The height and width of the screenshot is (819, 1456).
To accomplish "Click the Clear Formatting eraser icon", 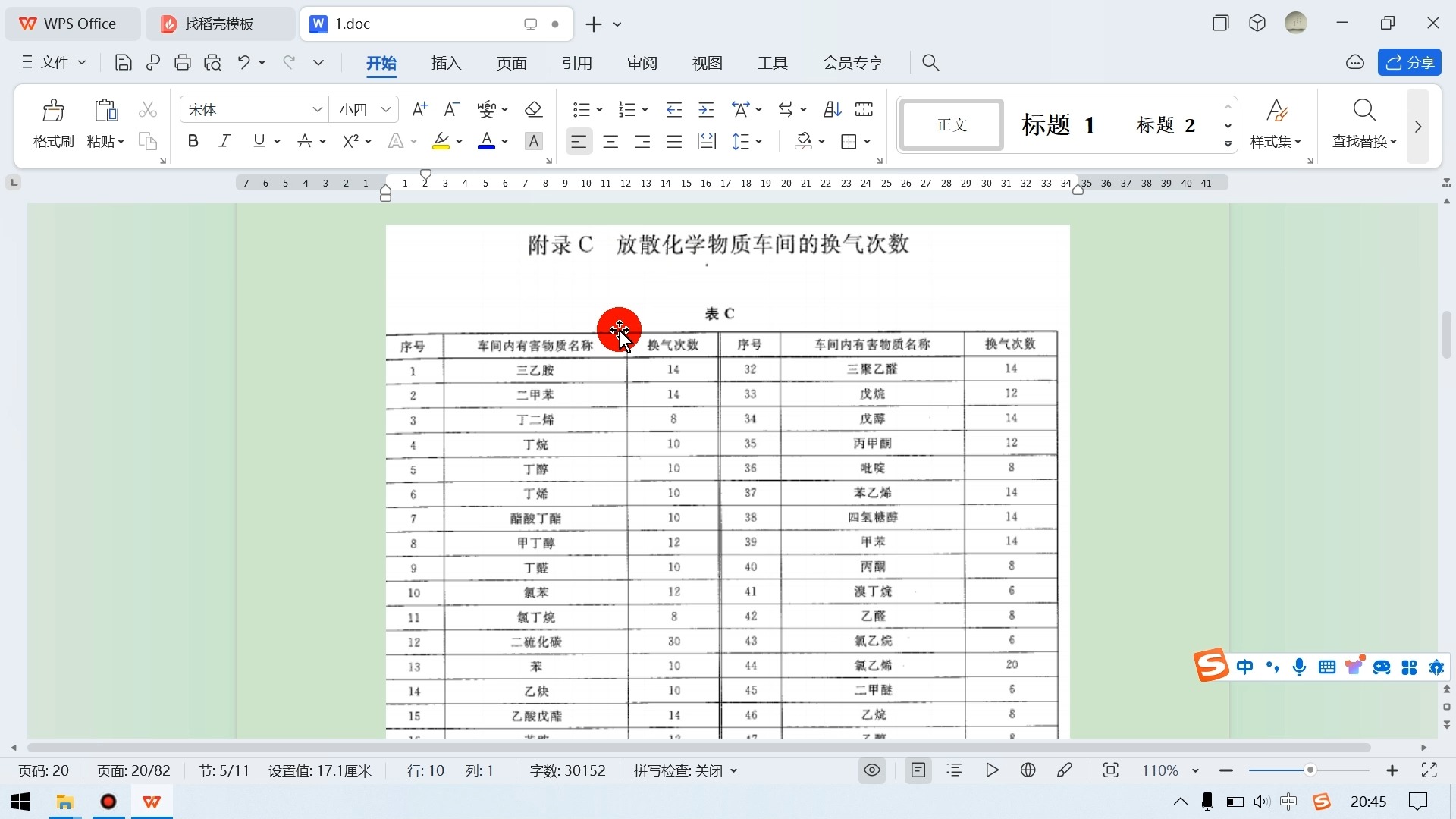I will click(534, 110).
